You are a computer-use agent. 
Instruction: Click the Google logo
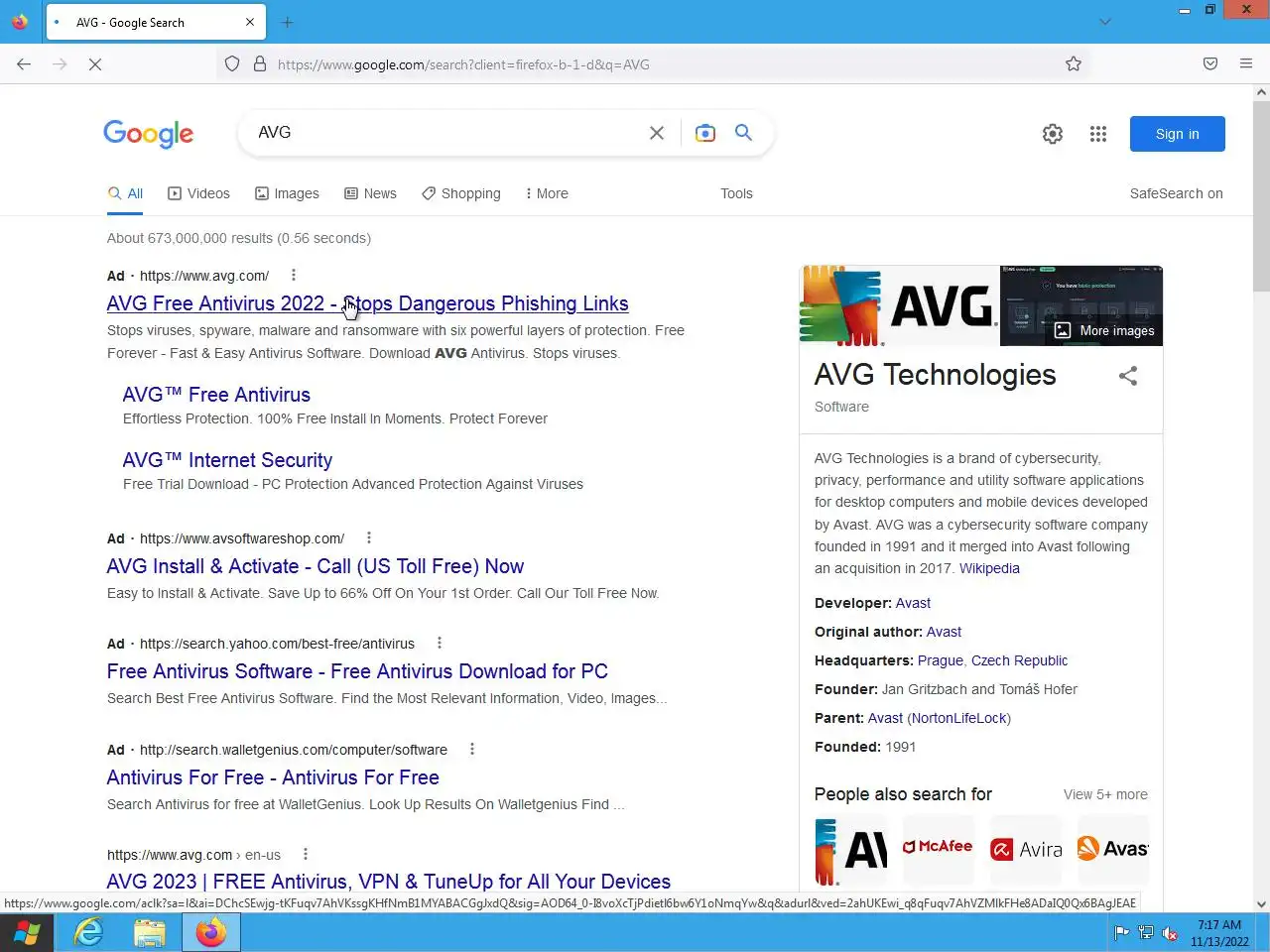(x=149, y=134)
